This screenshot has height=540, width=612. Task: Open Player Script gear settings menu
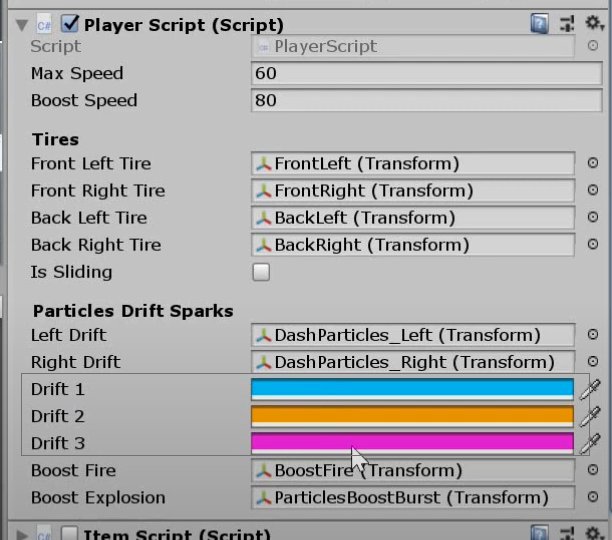[x=594, y=23]
